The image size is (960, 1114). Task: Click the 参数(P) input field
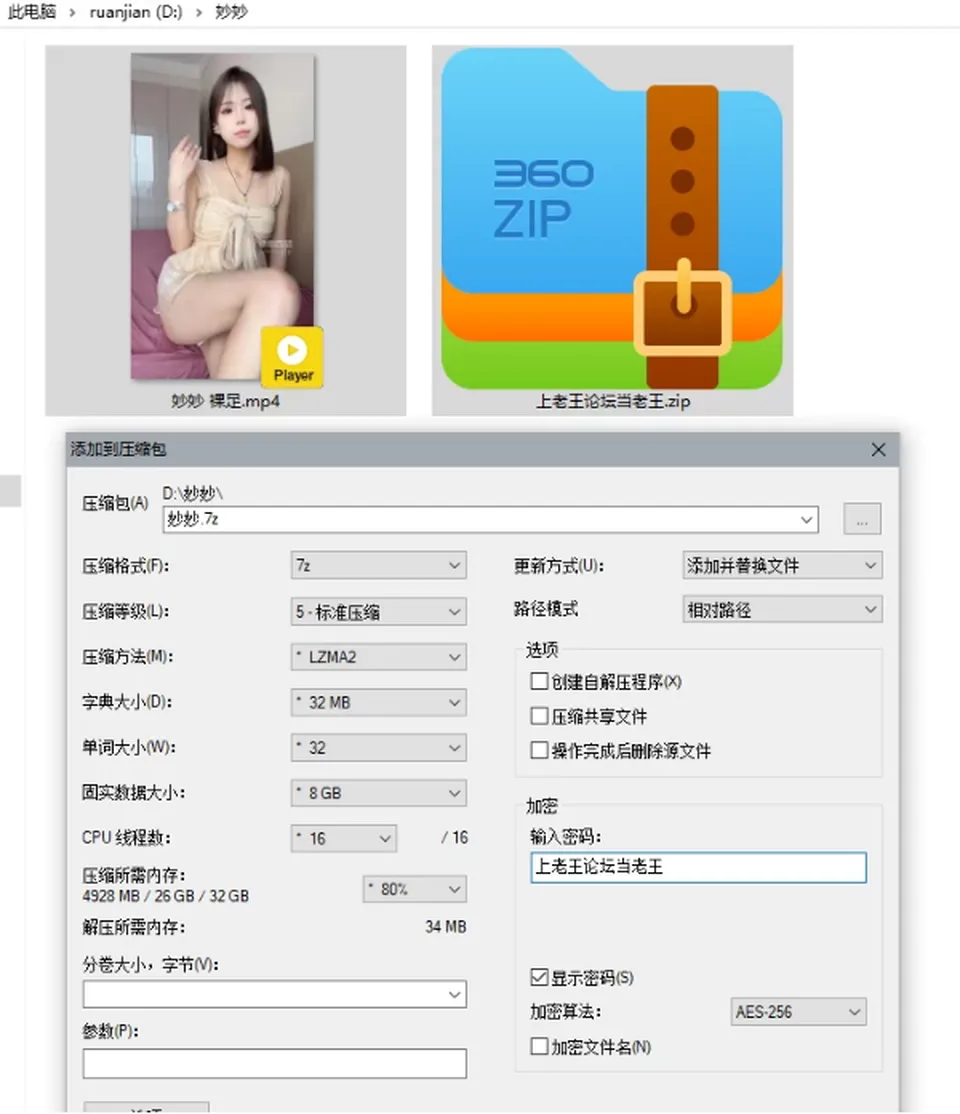click(274, 1064)
